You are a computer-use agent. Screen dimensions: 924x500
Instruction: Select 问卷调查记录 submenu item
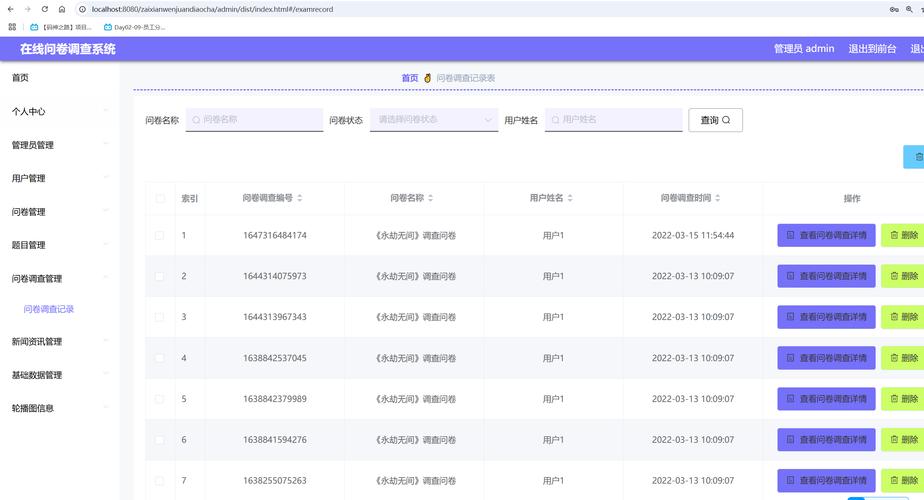[x=49, y=309]
